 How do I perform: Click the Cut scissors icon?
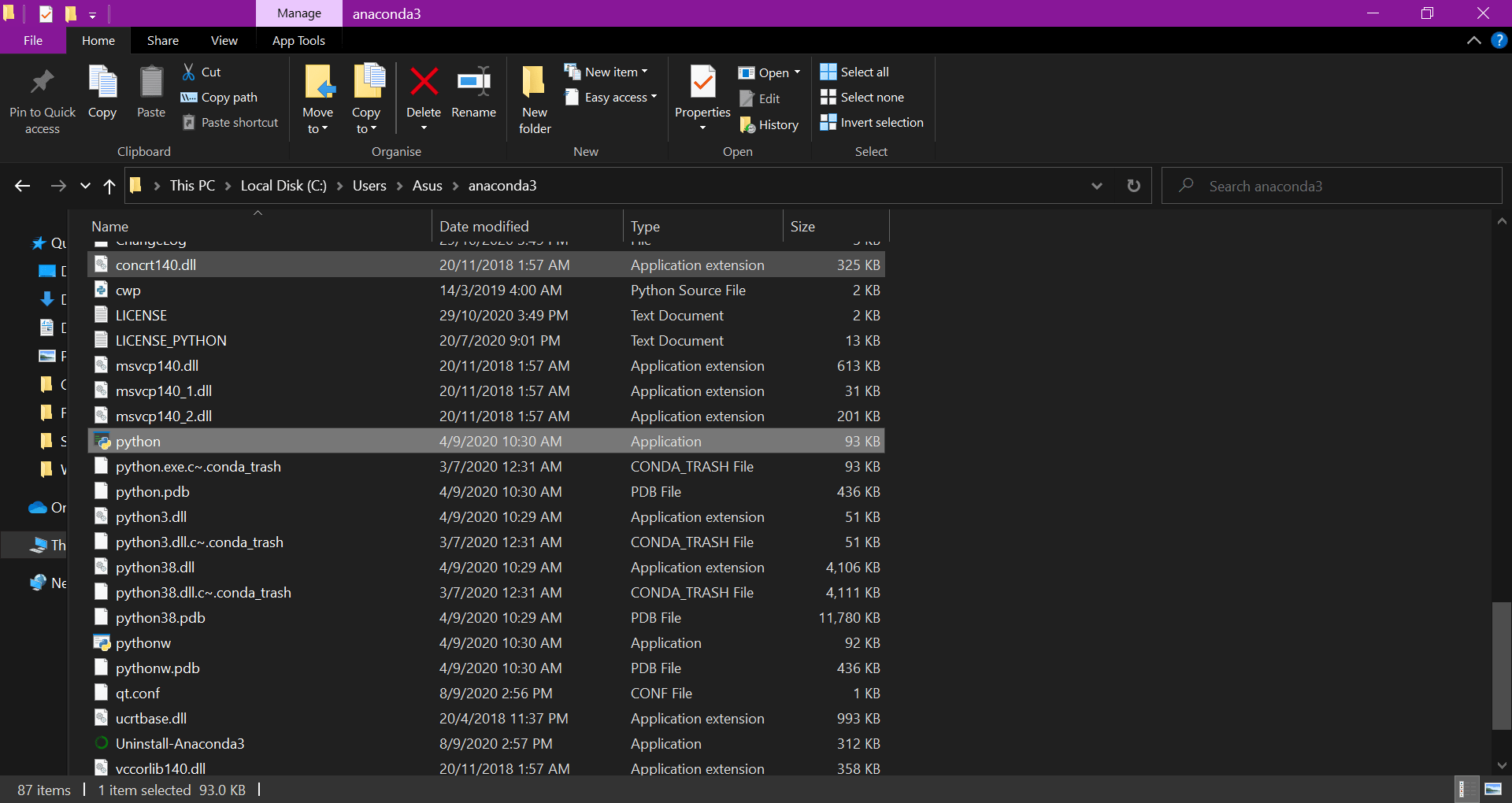click(x=189, y=72)
